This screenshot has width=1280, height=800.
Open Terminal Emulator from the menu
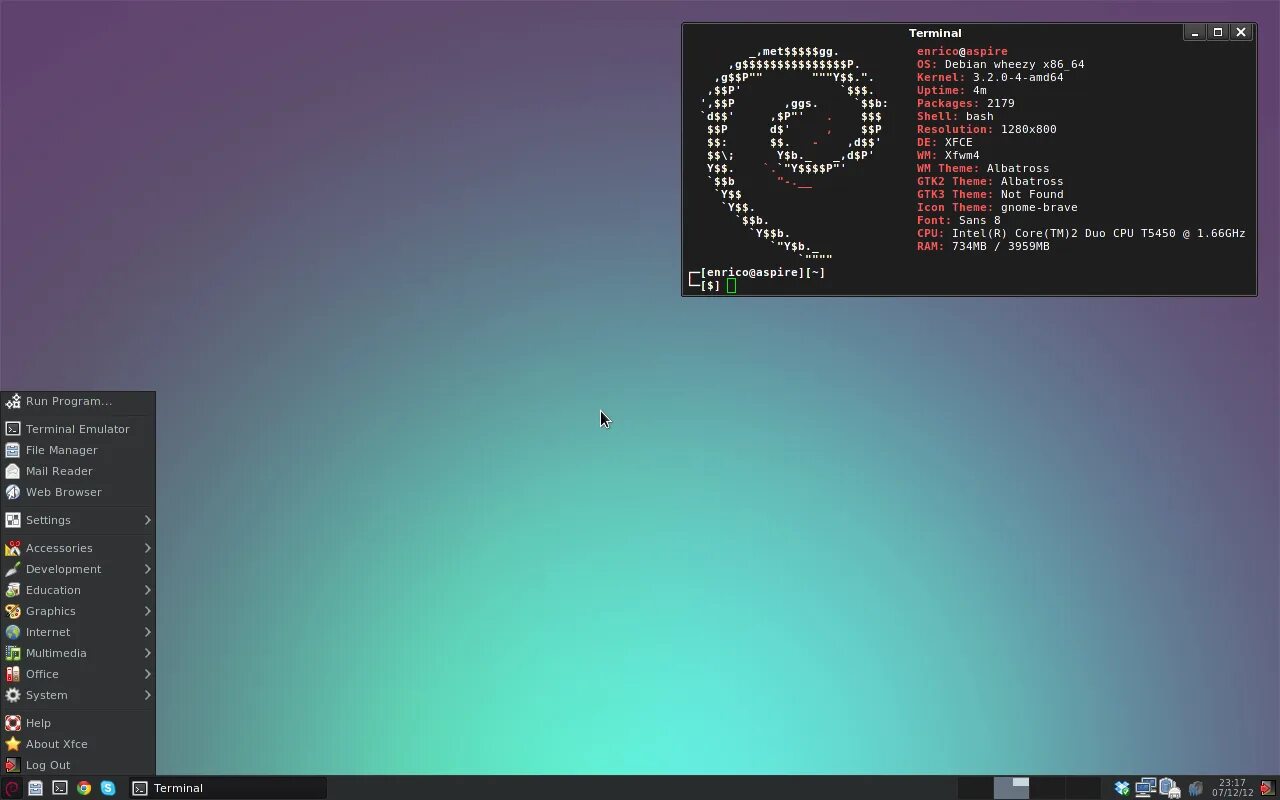(x=78, y=429)
